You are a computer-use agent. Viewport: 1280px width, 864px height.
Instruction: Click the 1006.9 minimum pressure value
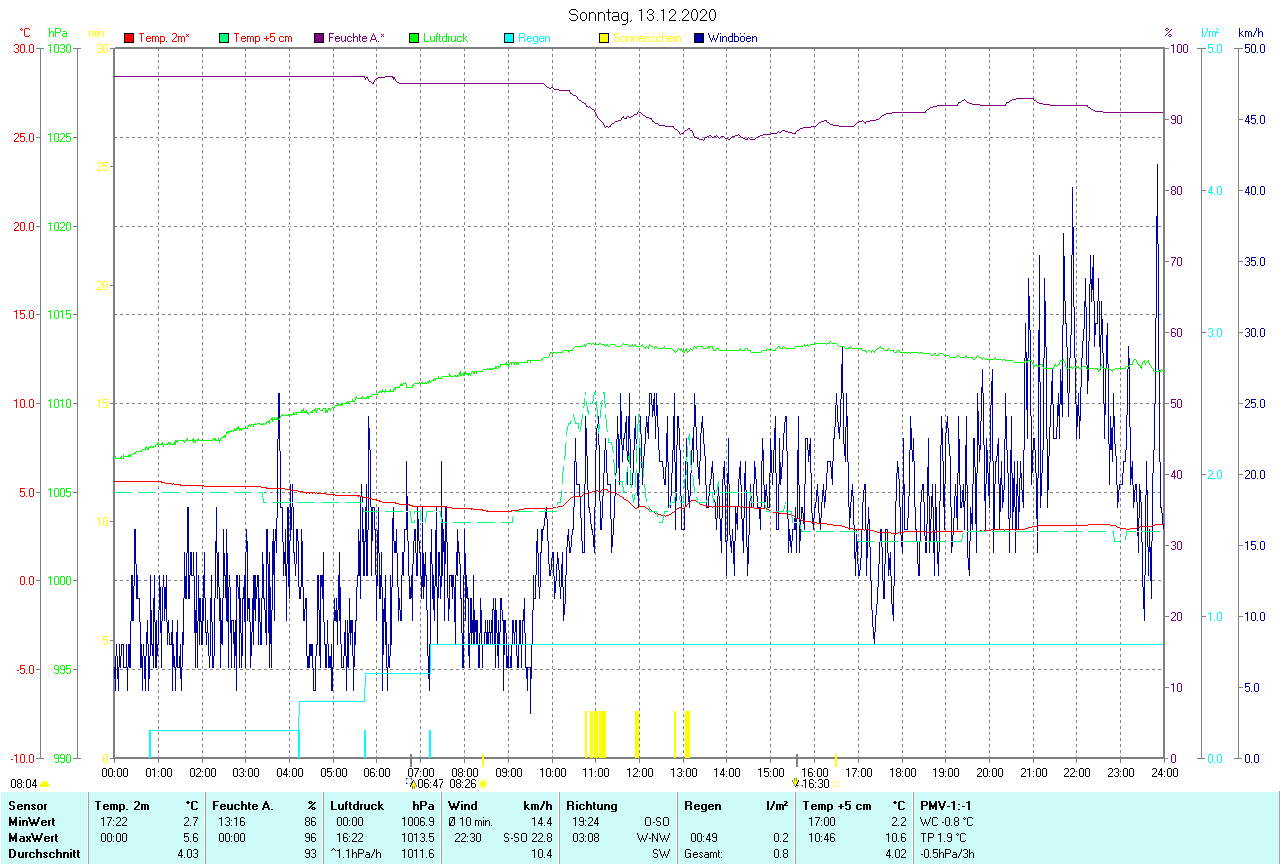tap(417, 821)
